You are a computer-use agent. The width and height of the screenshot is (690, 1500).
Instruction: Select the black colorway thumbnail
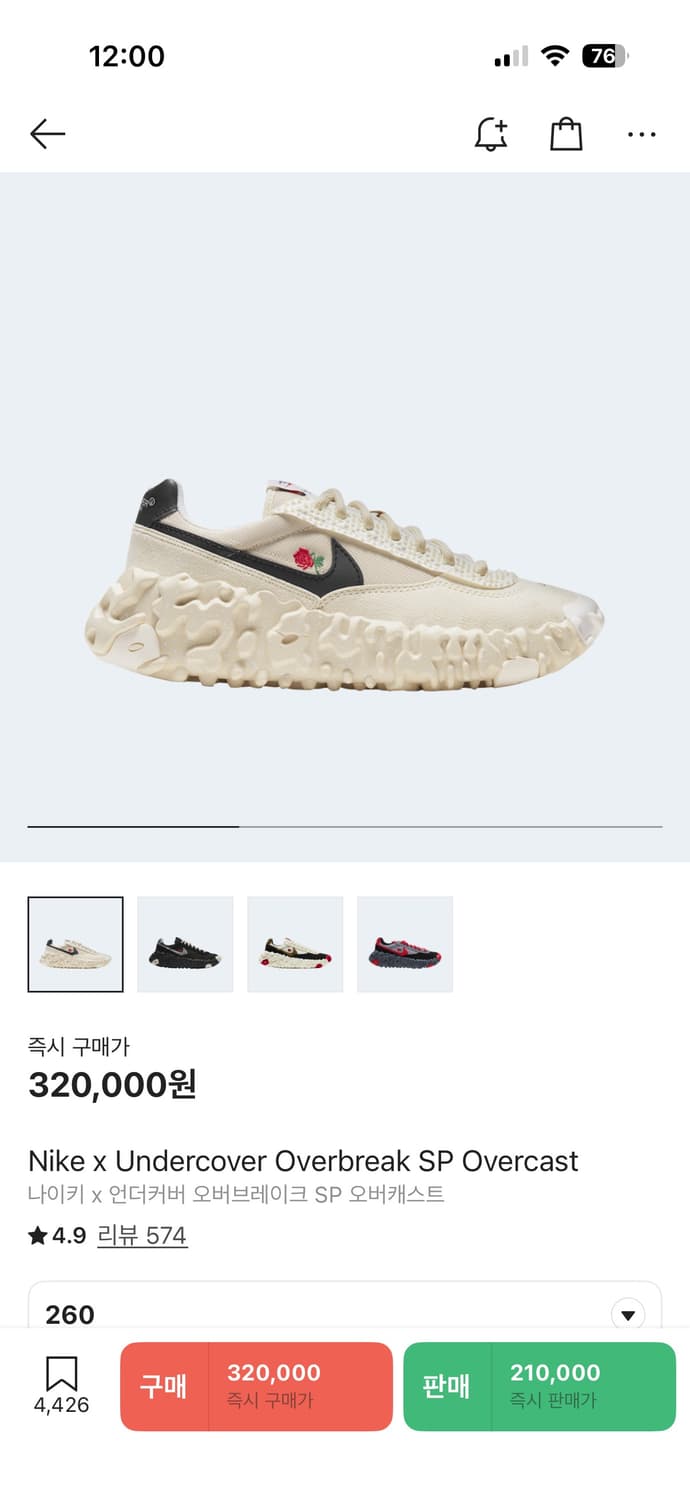(x=185, y=944)
